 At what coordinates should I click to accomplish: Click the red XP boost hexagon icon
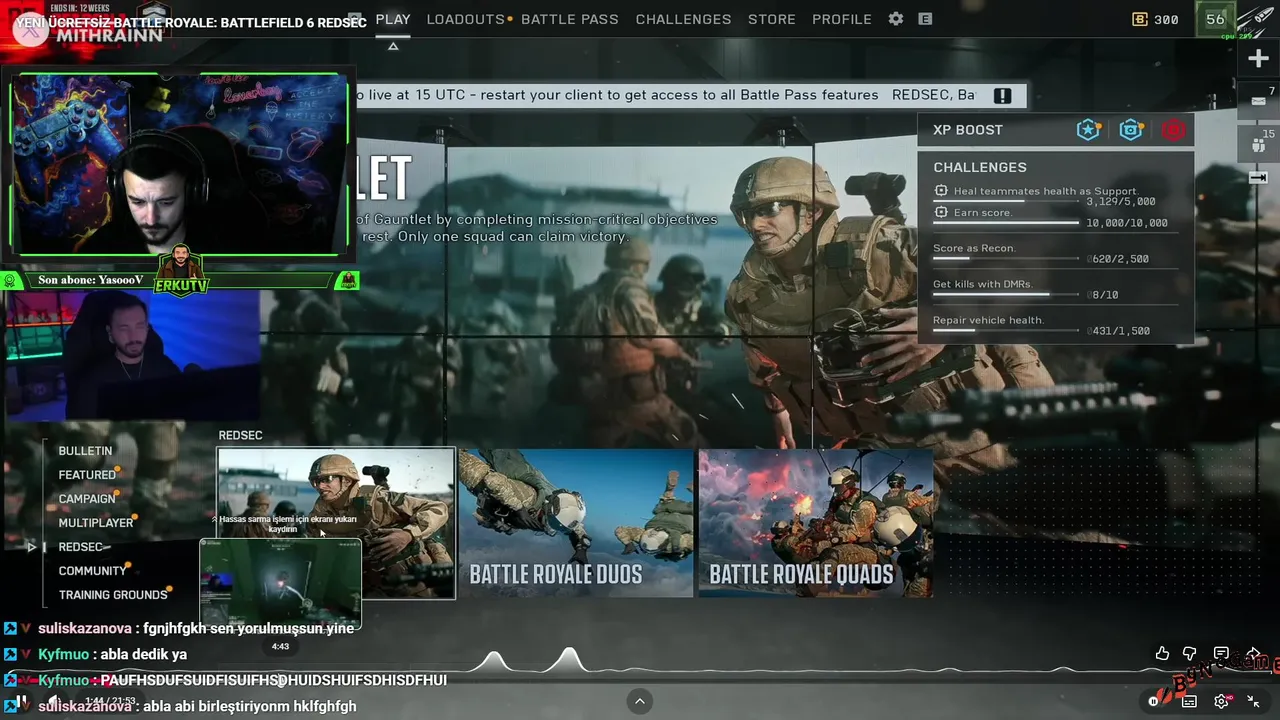click(1173, 130)
